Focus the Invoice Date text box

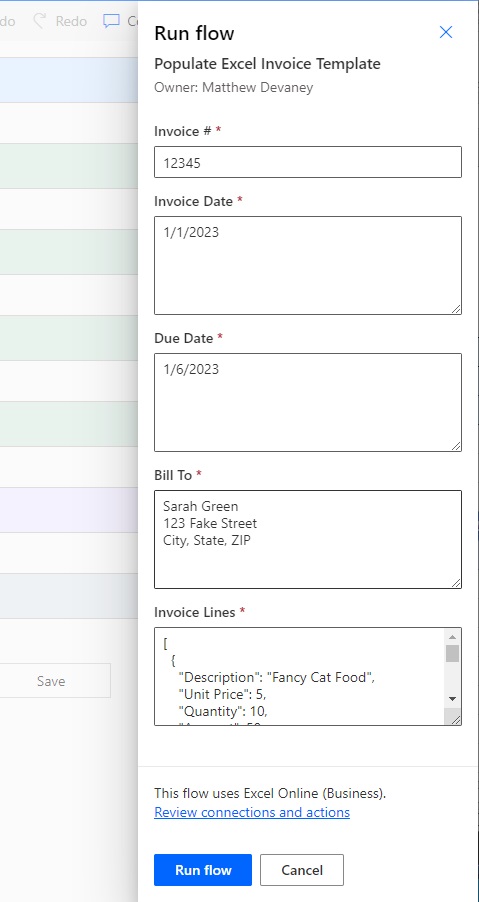308,265
